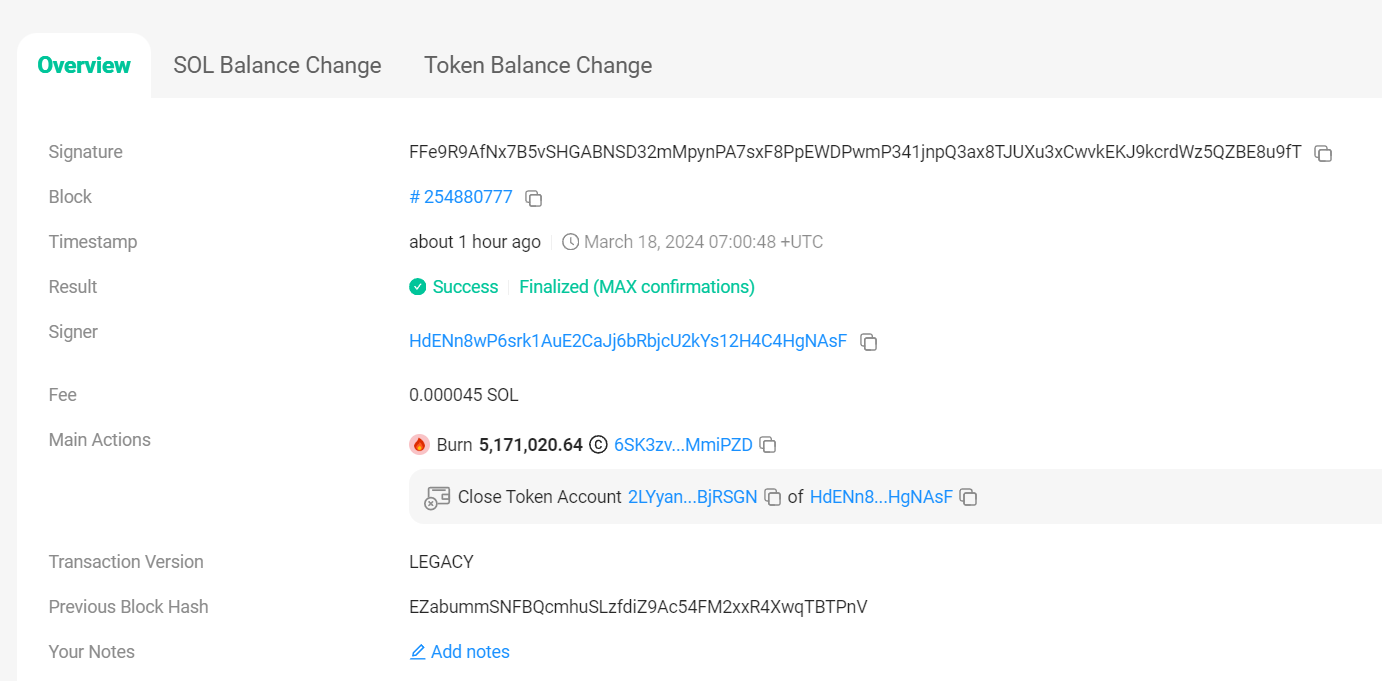This screenshot has width=1382, height=681.
Task: Open token account 2LYyan...BjRSGN link
Action: (x=692, y=497)
